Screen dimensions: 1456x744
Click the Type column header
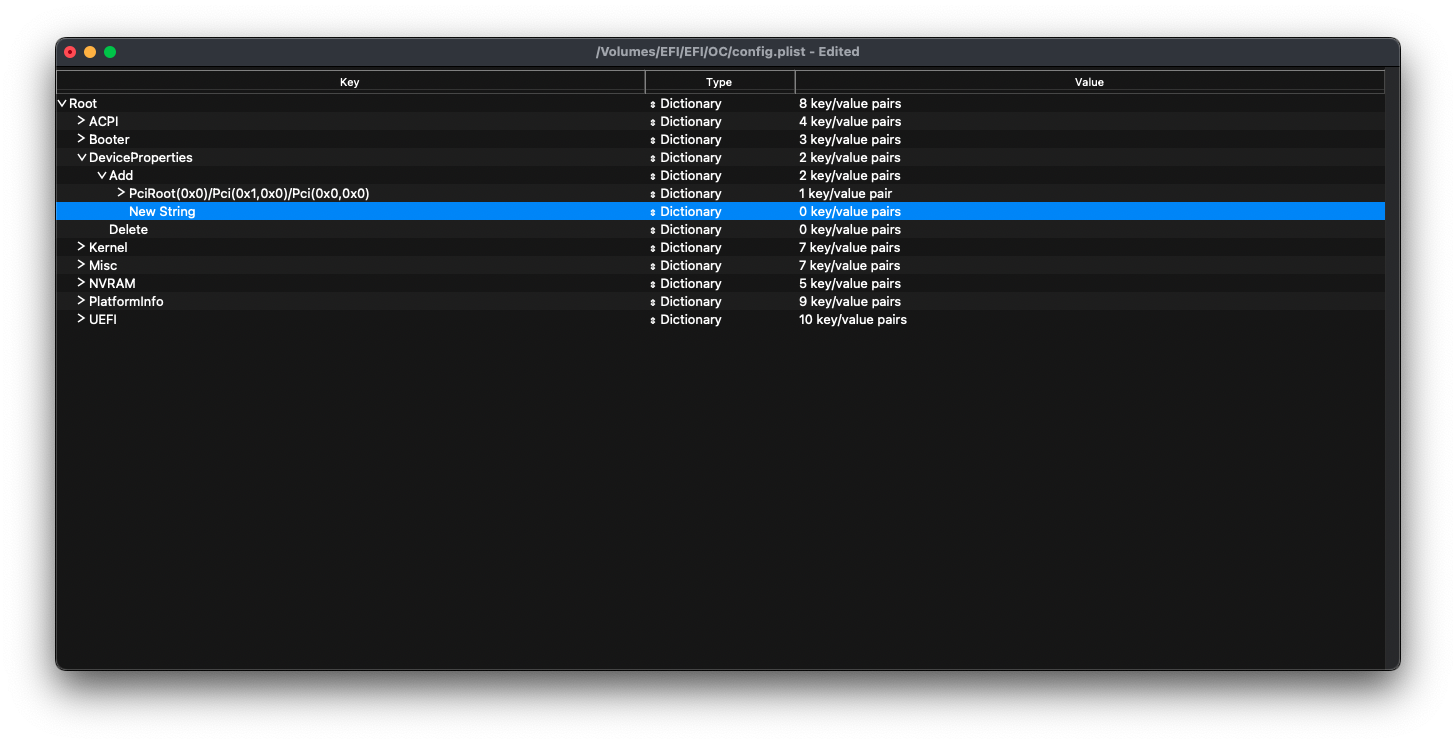click(x=719, y=82)
